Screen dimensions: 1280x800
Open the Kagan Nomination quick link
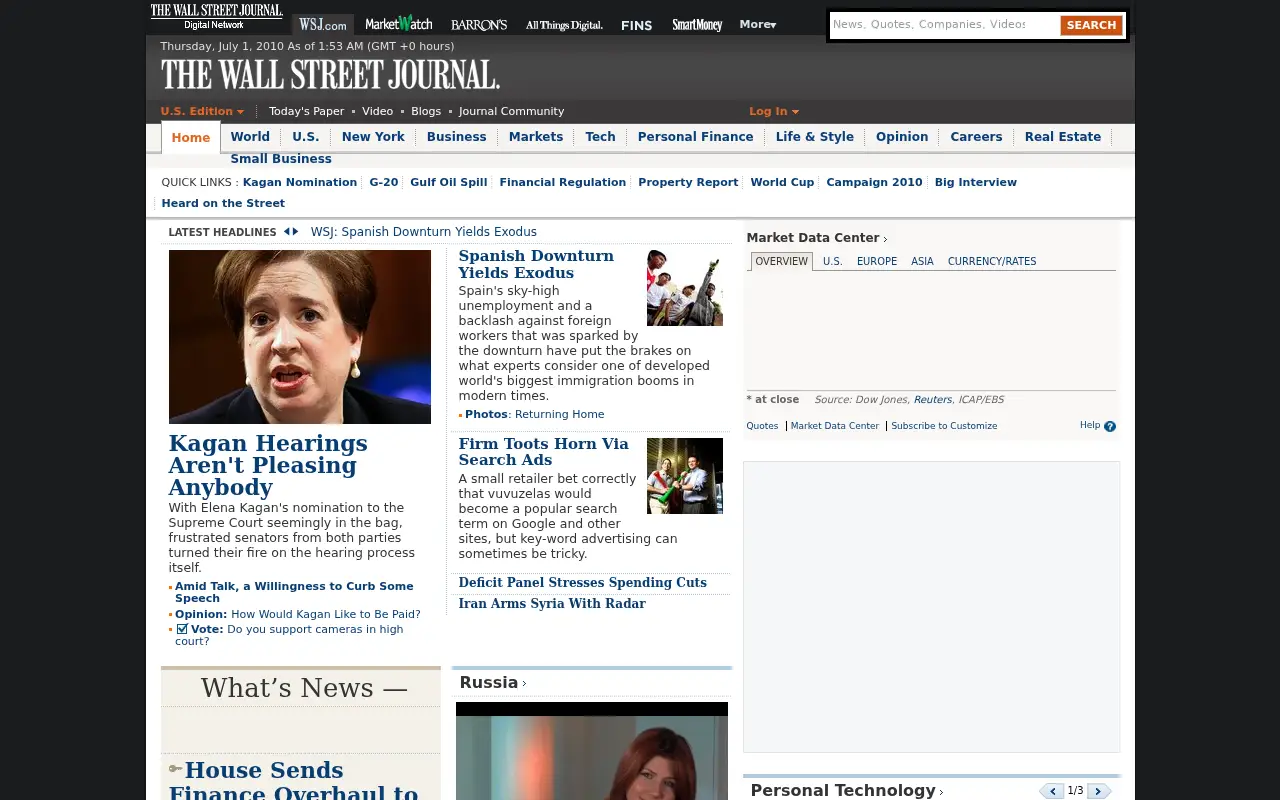click(300, 182)
